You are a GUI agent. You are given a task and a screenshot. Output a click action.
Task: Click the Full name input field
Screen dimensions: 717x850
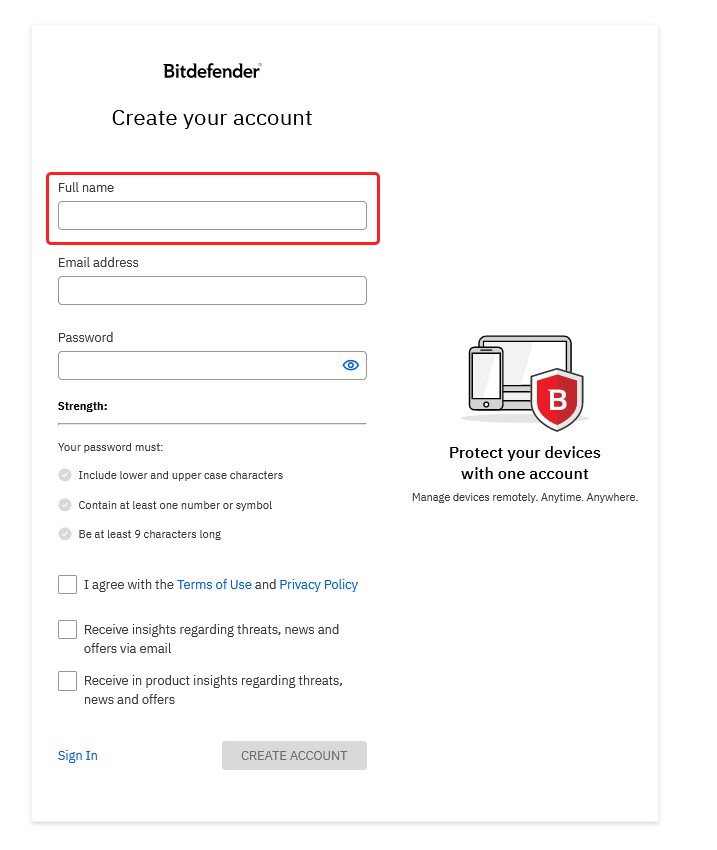(x=212, y=215)
